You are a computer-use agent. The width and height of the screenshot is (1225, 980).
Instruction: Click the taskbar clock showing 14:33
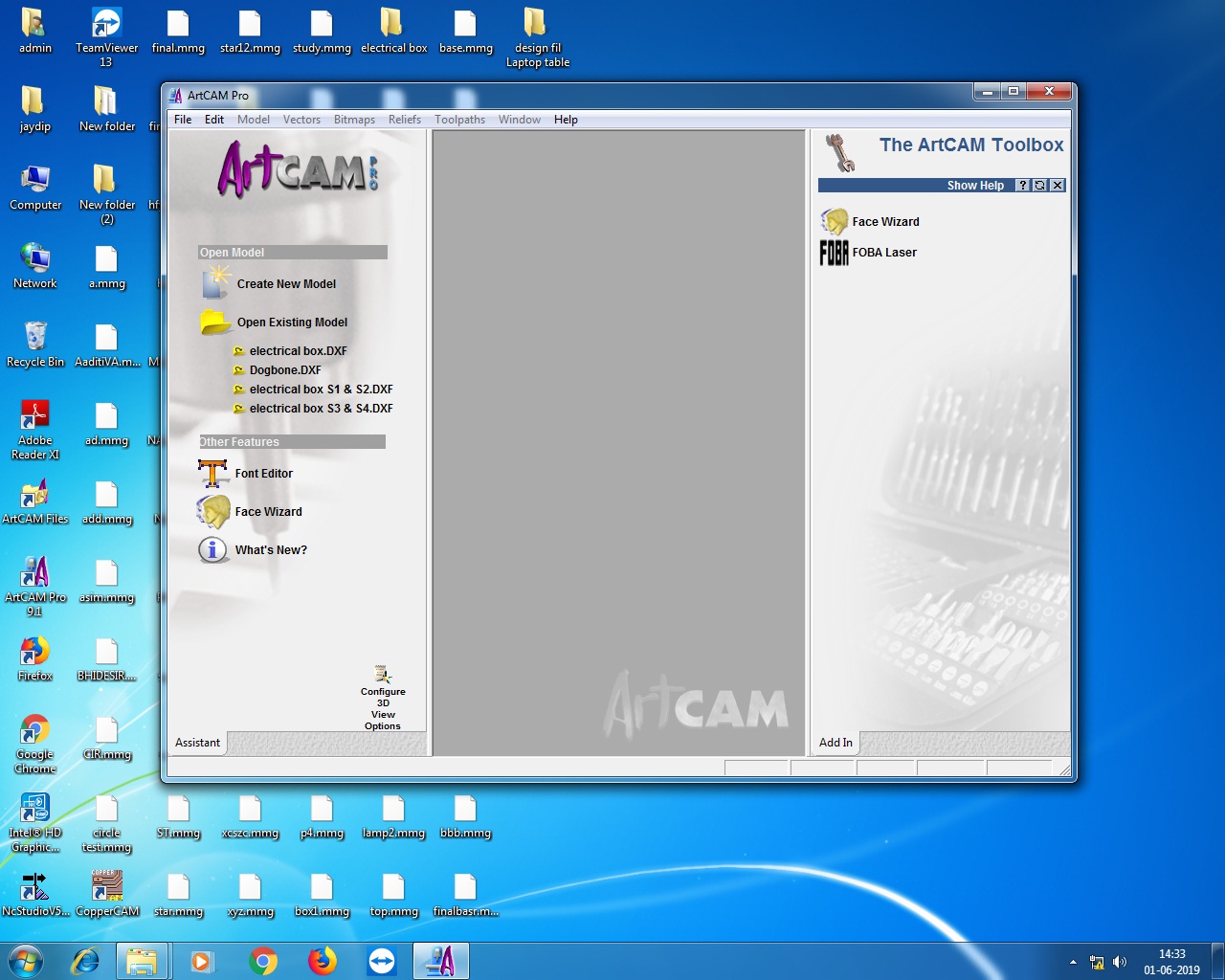point(1171,962)
